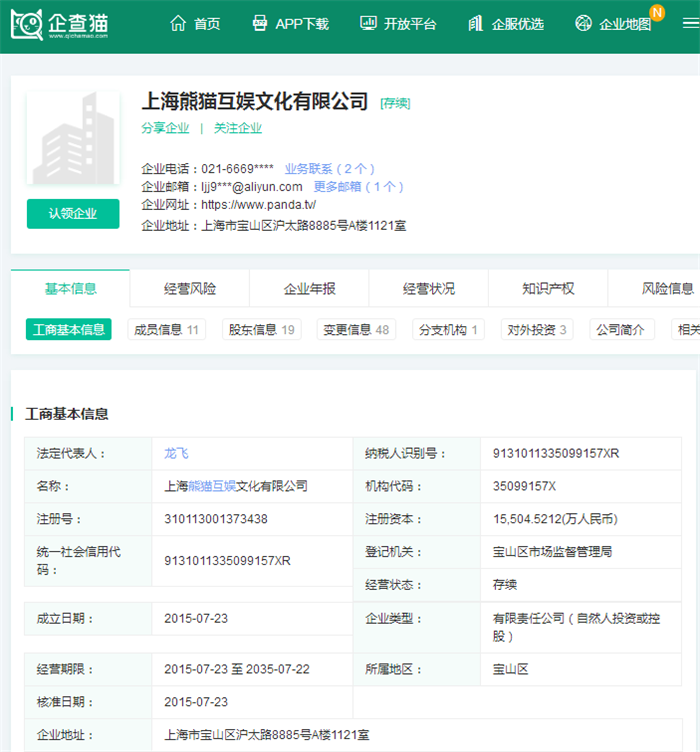This screenshot has width=700, height=752.
Task: Select the 工商基本信息 sub-tab button
Action: pyautogui.click(x=69, y=329)
